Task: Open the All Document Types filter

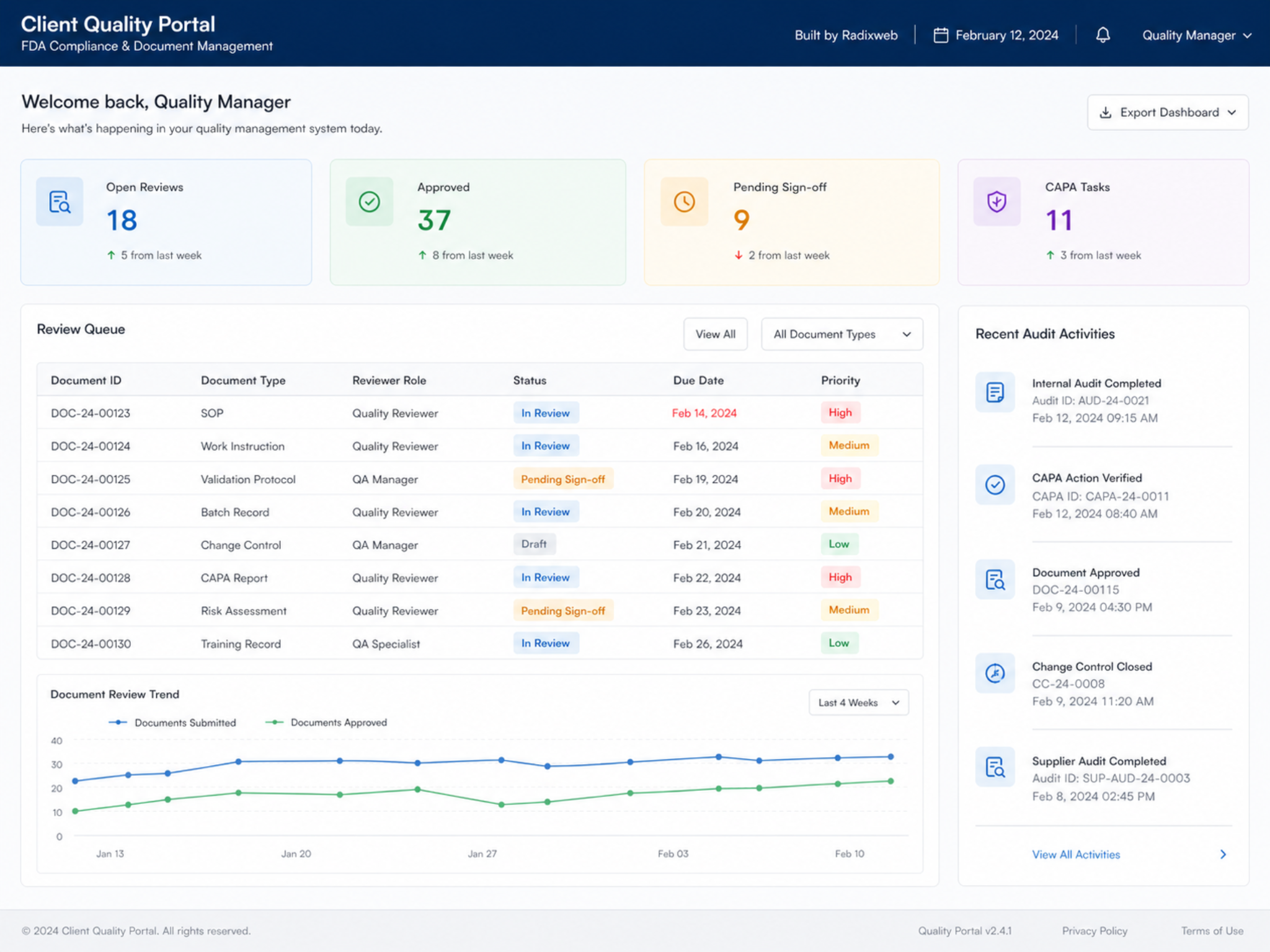Action: tap(841, 334)
